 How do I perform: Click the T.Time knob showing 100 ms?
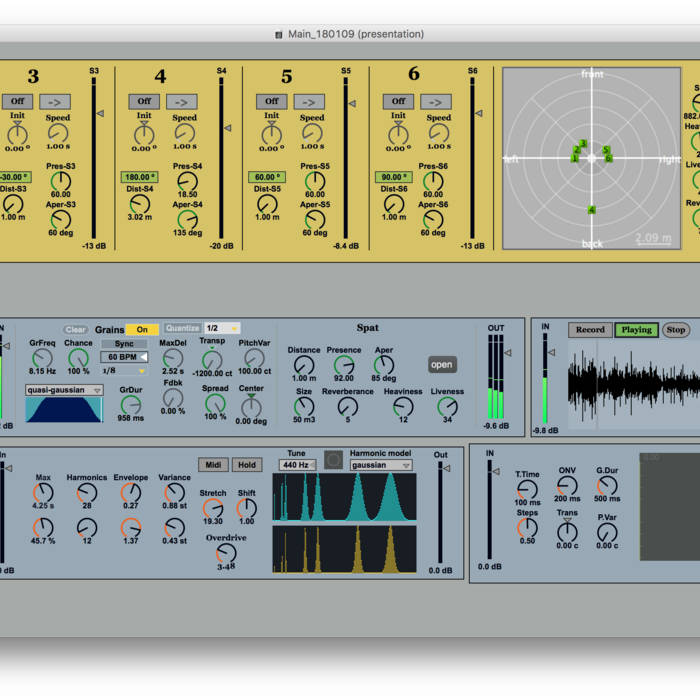[527, 489]
